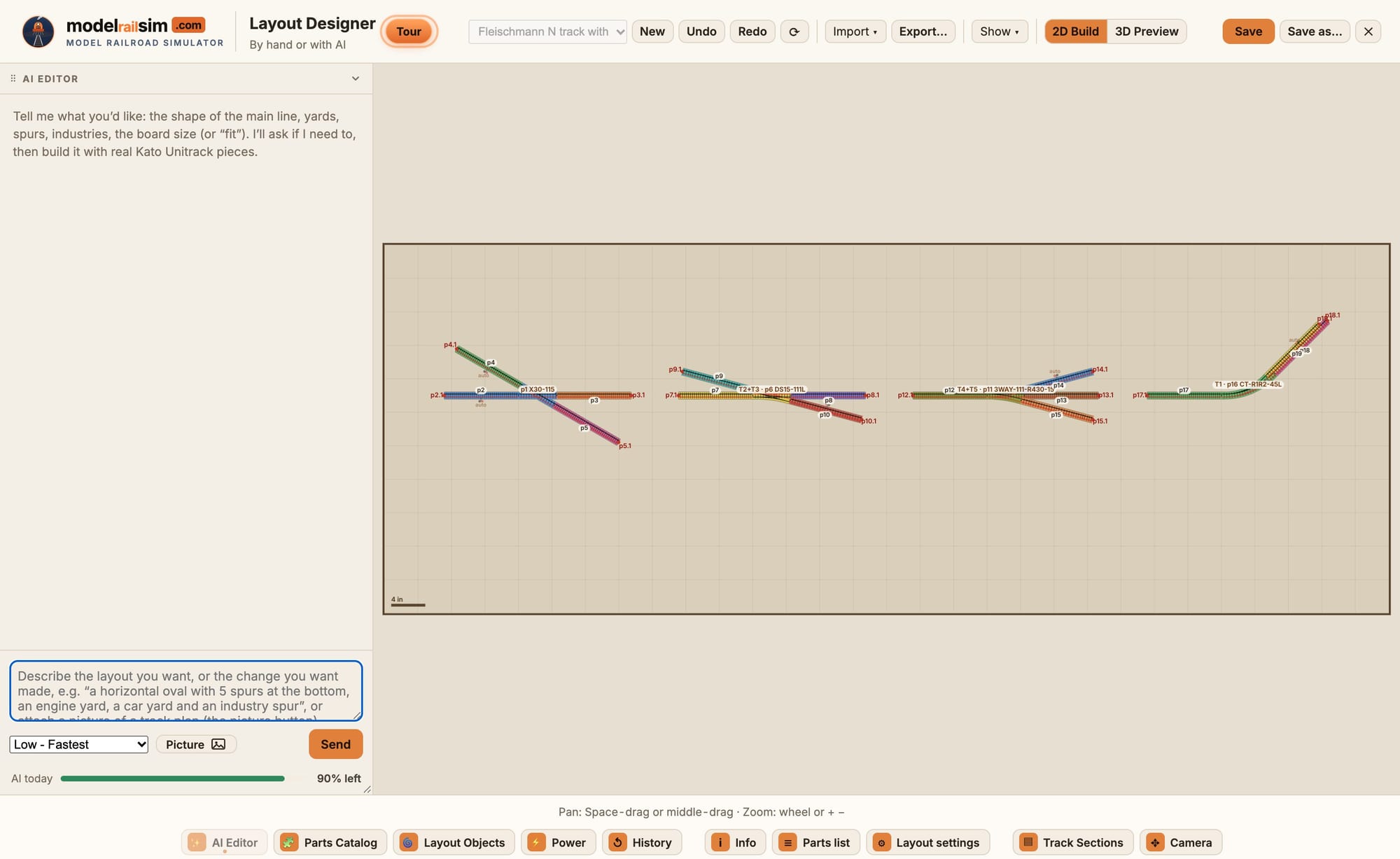Click the Picture attach button
The height and width of the screenshot is (859, 1400).
[196, 744]
